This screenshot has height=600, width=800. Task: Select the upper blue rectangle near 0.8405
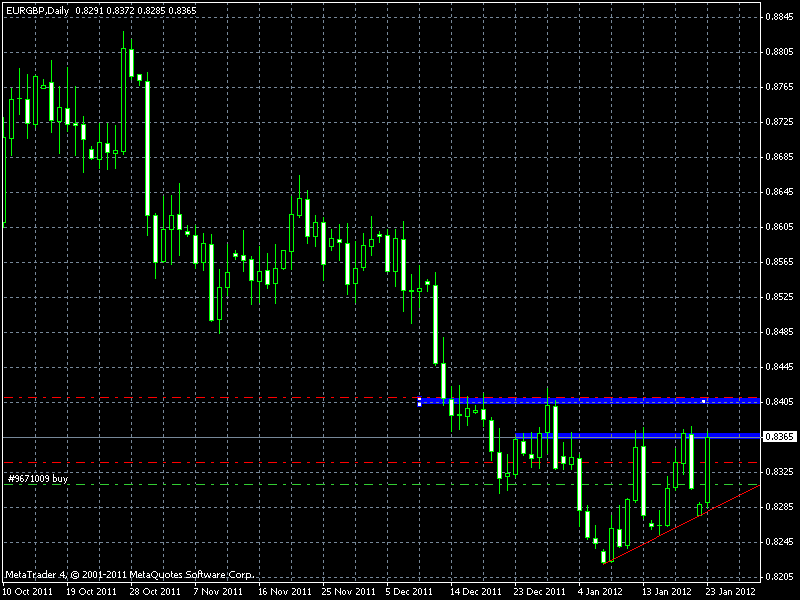589,402
